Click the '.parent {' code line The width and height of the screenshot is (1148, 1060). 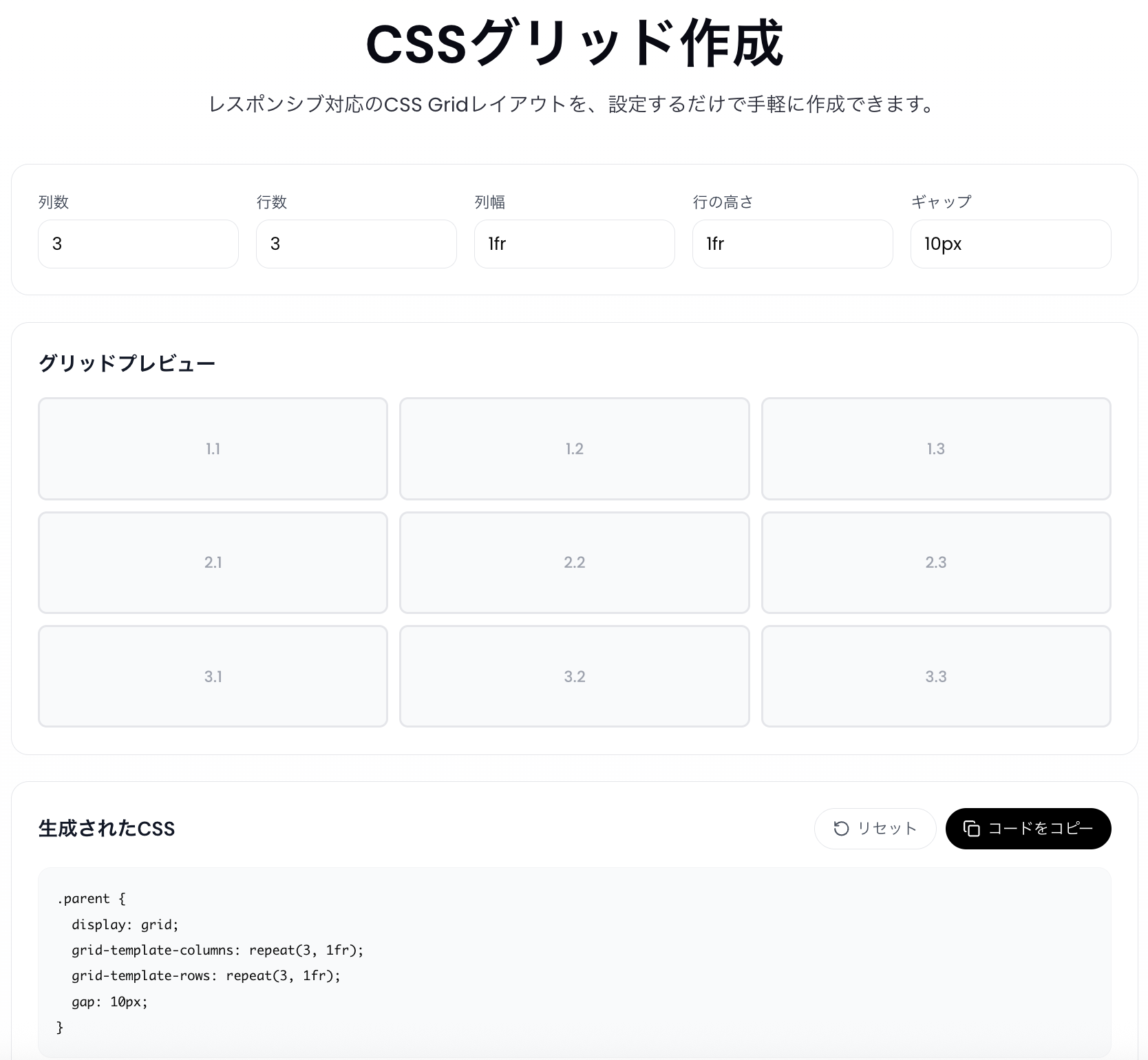(92, 899)
